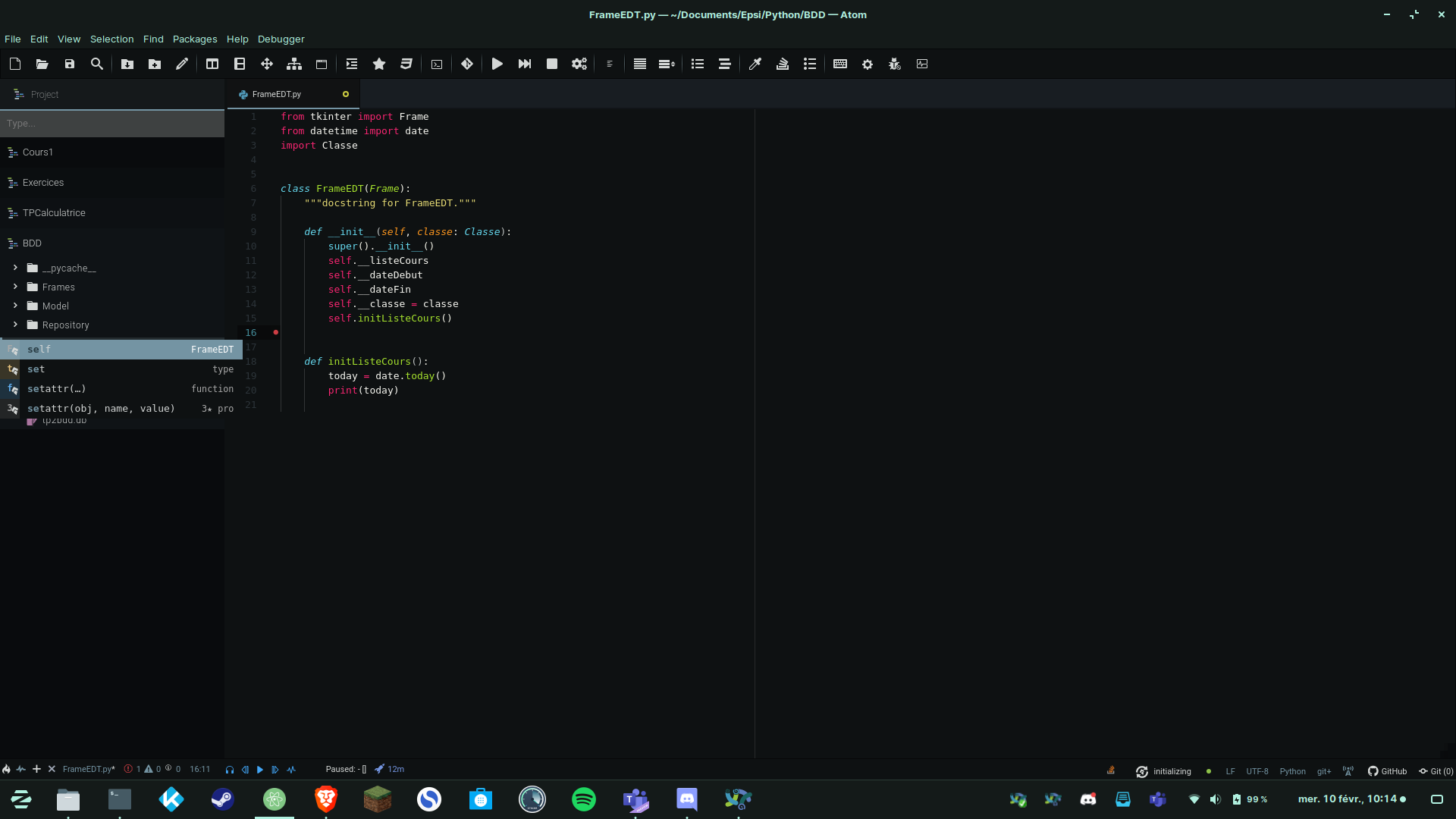The height and width of the screenshot is (819, 1456).
Task: Click the Type... project filter field
Action: (111, 123)
